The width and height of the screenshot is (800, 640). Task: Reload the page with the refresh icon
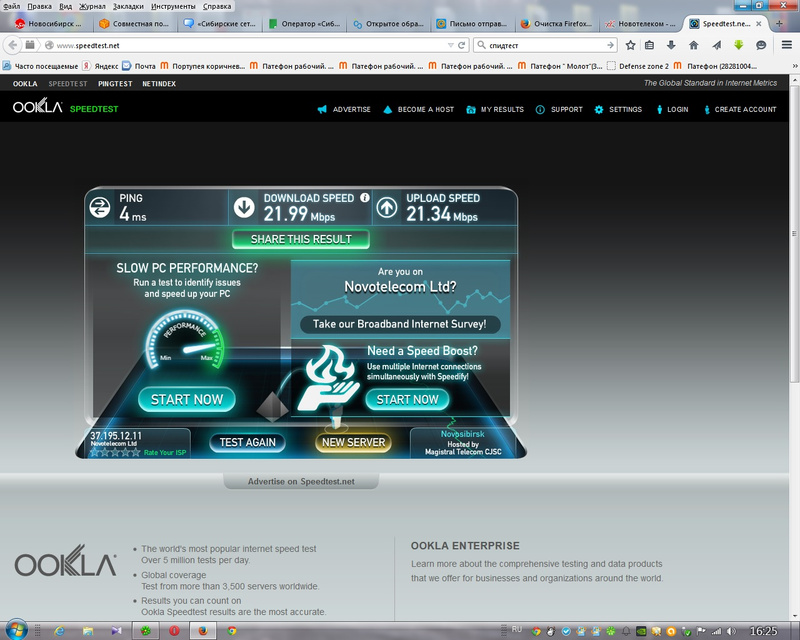coord(462,45)
